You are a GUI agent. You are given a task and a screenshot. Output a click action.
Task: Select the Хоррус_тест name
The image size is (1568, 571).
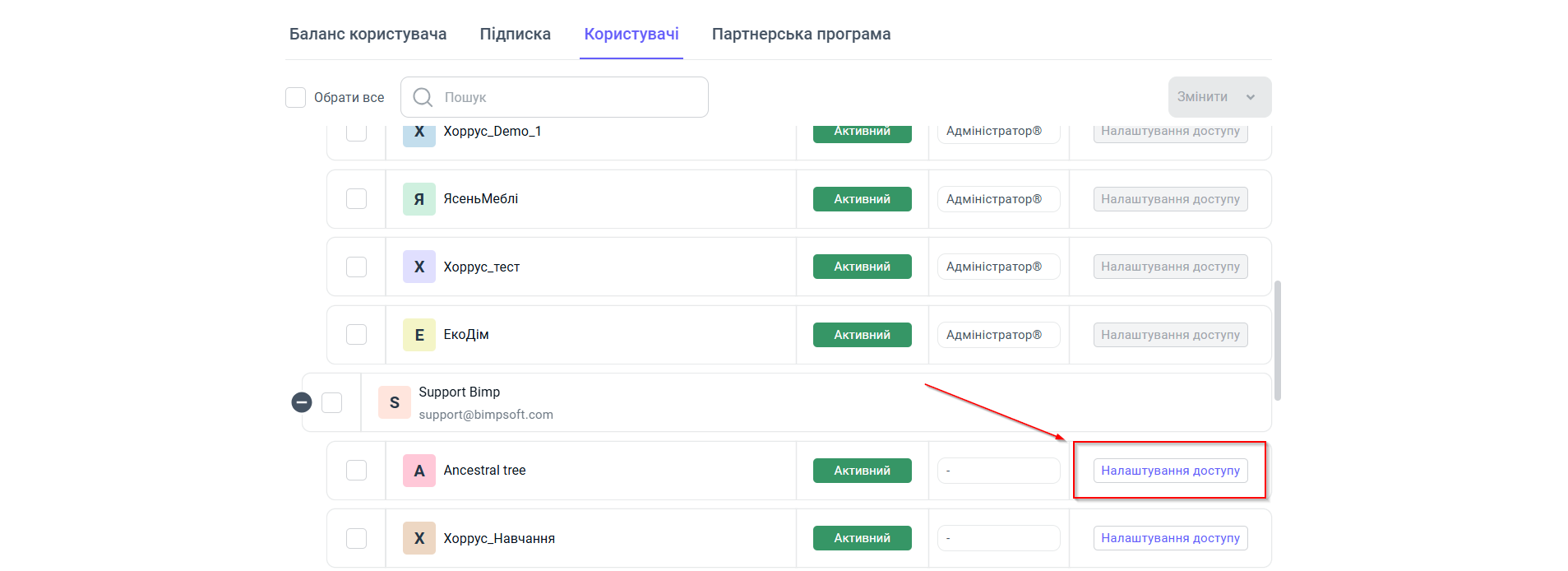[x=481, y=267]
